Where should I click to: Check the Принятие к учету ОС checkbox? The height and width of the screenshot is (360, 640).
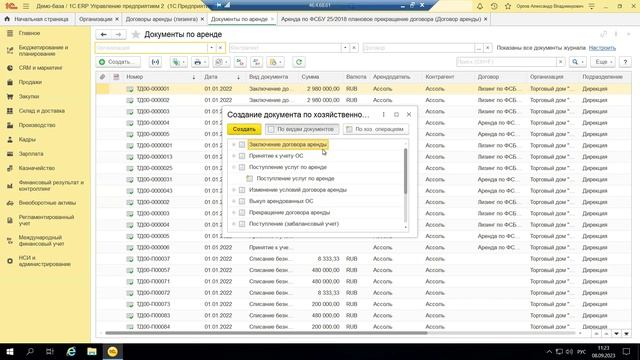click(242, 156)
